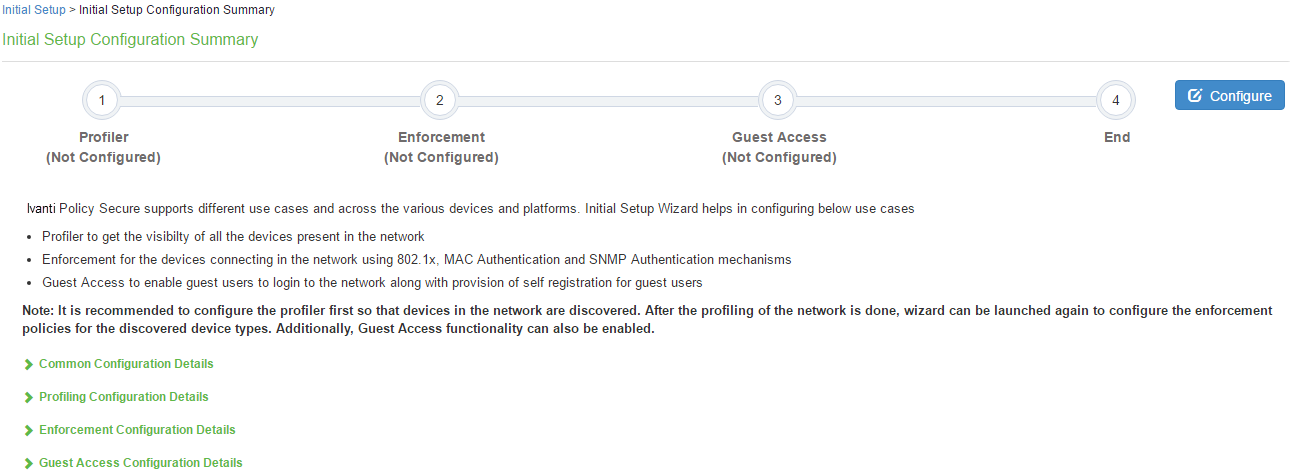Click the progress bar between steps 1 and 2
The width and height of the screenshot is (1290, 471).
[270, 101]
